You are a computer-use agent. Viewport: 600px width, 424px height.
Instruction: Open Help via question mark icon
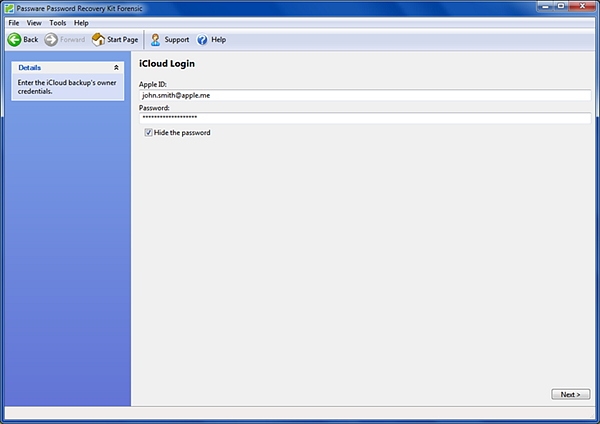point(202,39)
